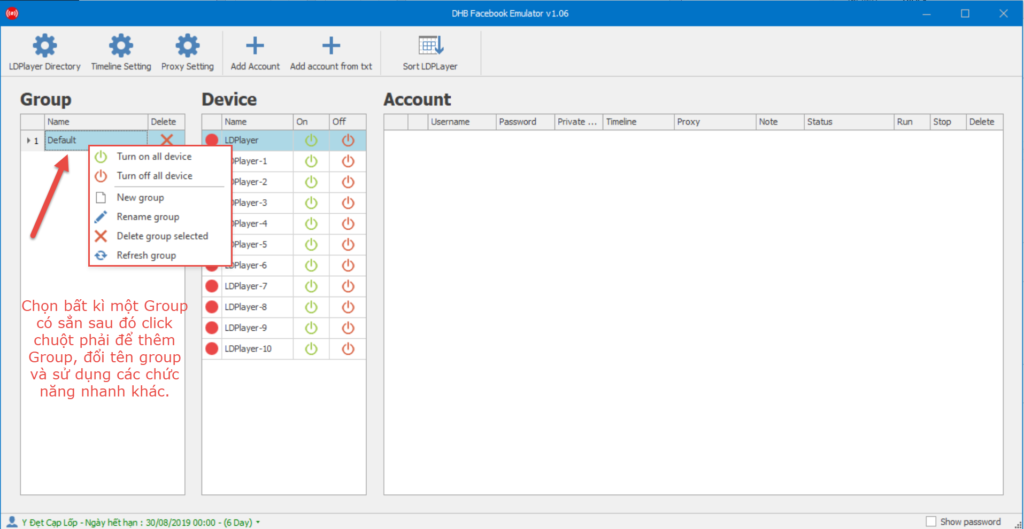Select the LDPlayer-9 device row
The height and width of the screenshot is (529, 1024).
click(284, 328)
